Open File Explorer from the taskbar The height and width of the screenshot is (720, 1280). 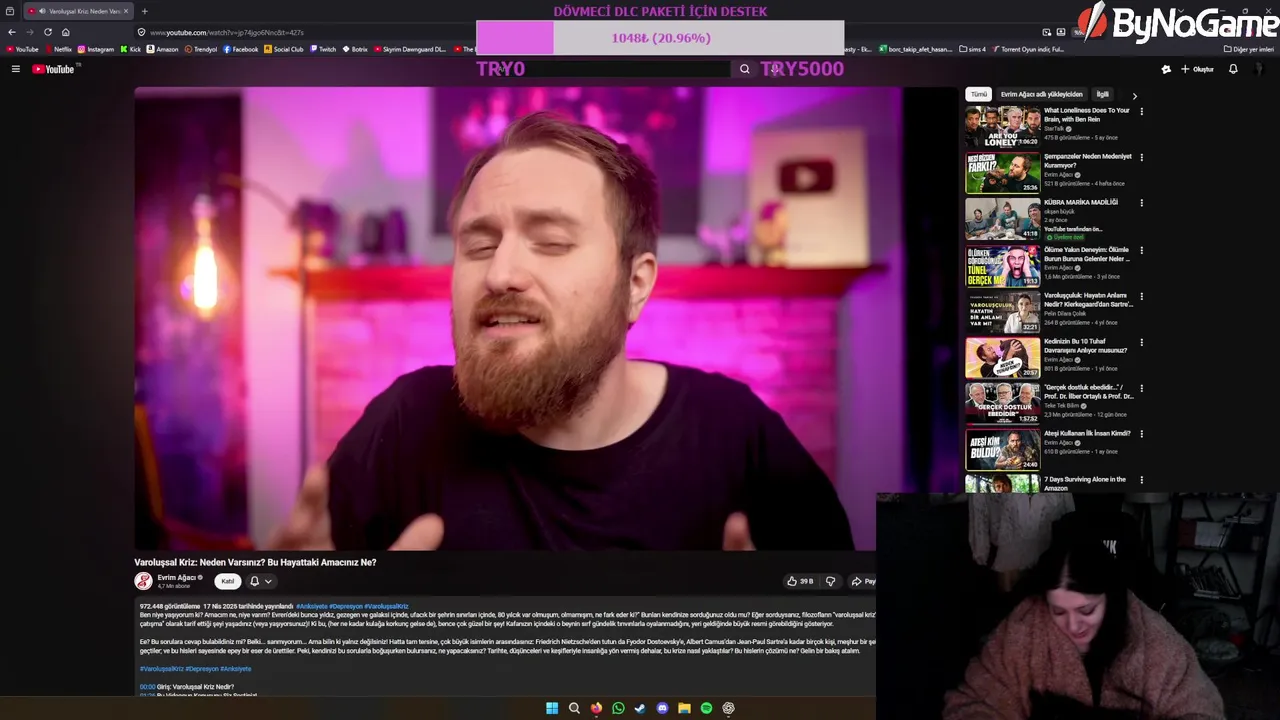(684, 708)
